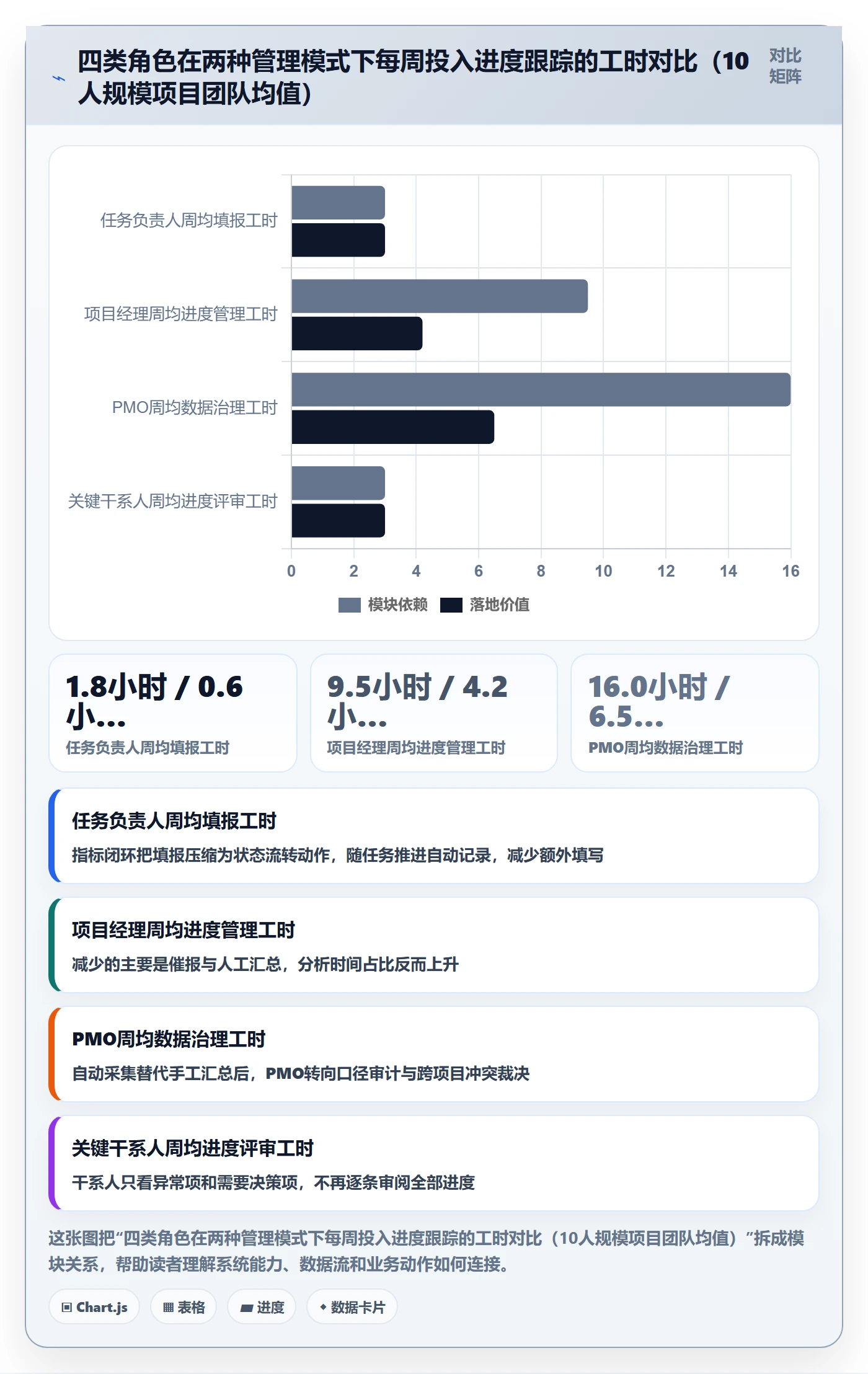Click the 任务负责人周均填报工时 chart axis label
The width and height of the screenshot is (868, 1374).
point(188,221)
